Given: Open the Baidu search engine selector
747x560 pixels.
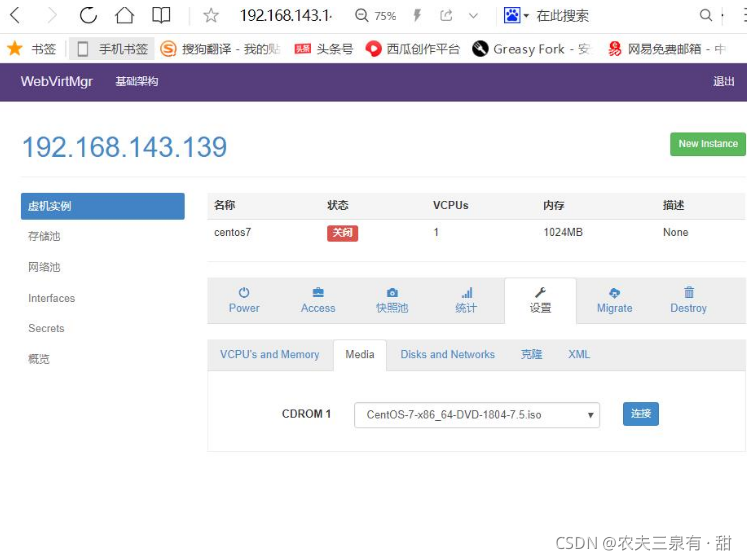Looking at the screenshot, I should [x=516, y=16].
